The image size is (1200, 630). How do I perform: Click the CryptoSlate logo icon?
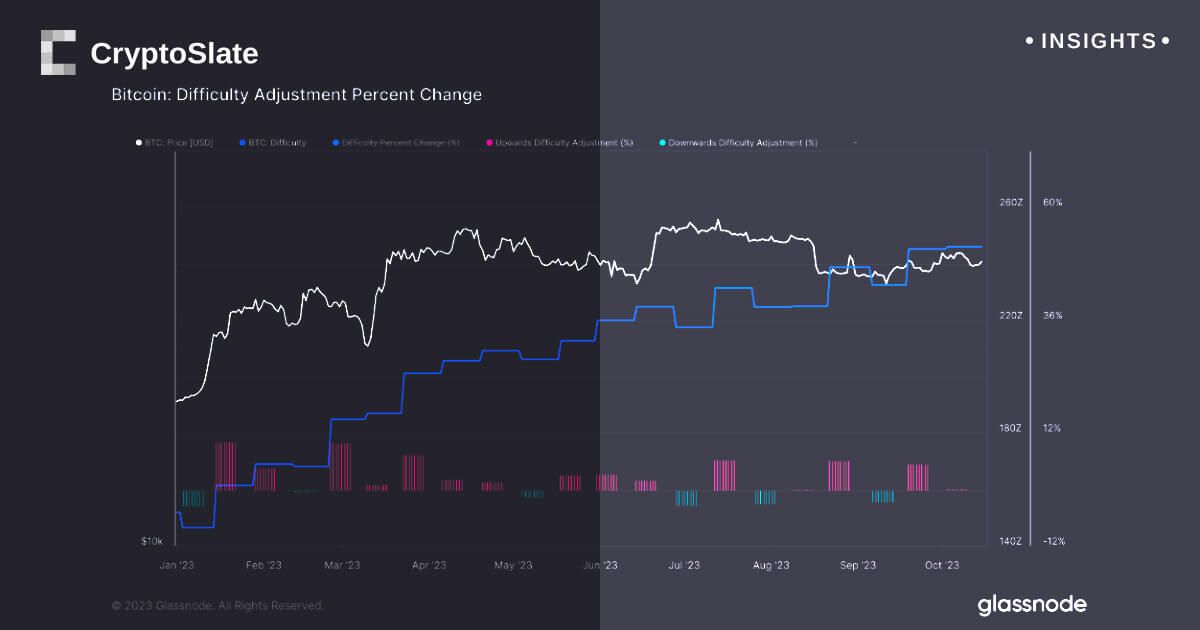58,52
